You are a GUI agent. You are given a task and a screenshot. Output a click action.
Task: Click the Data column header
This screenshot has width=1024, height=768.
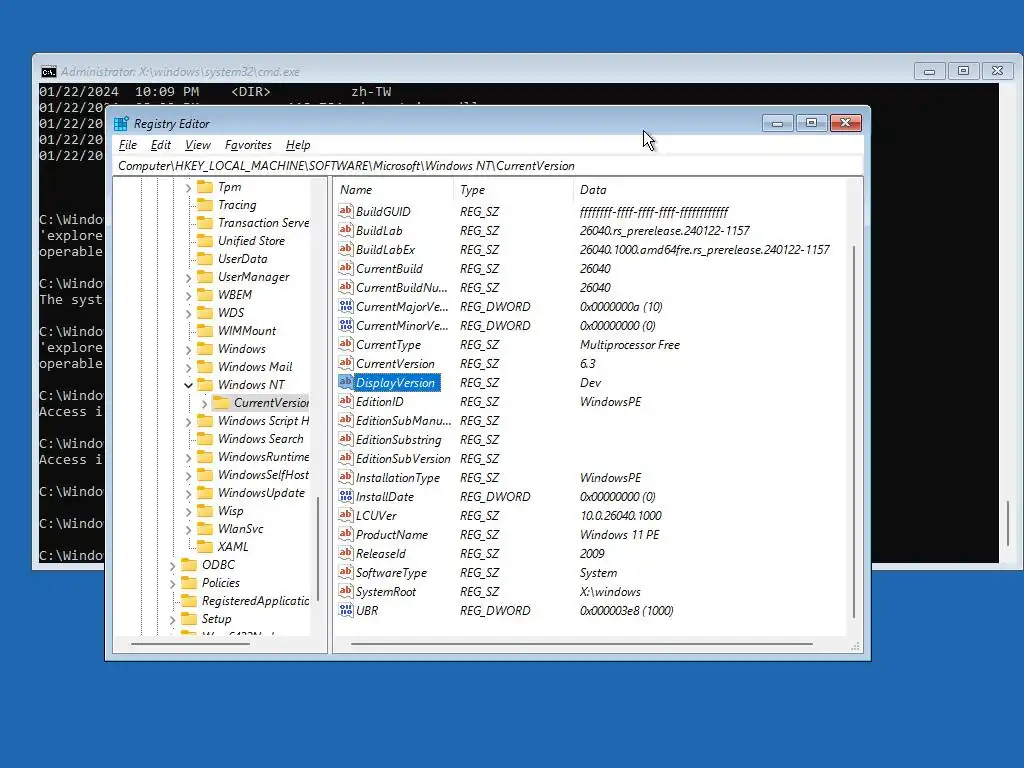click(x=709, y=189)
